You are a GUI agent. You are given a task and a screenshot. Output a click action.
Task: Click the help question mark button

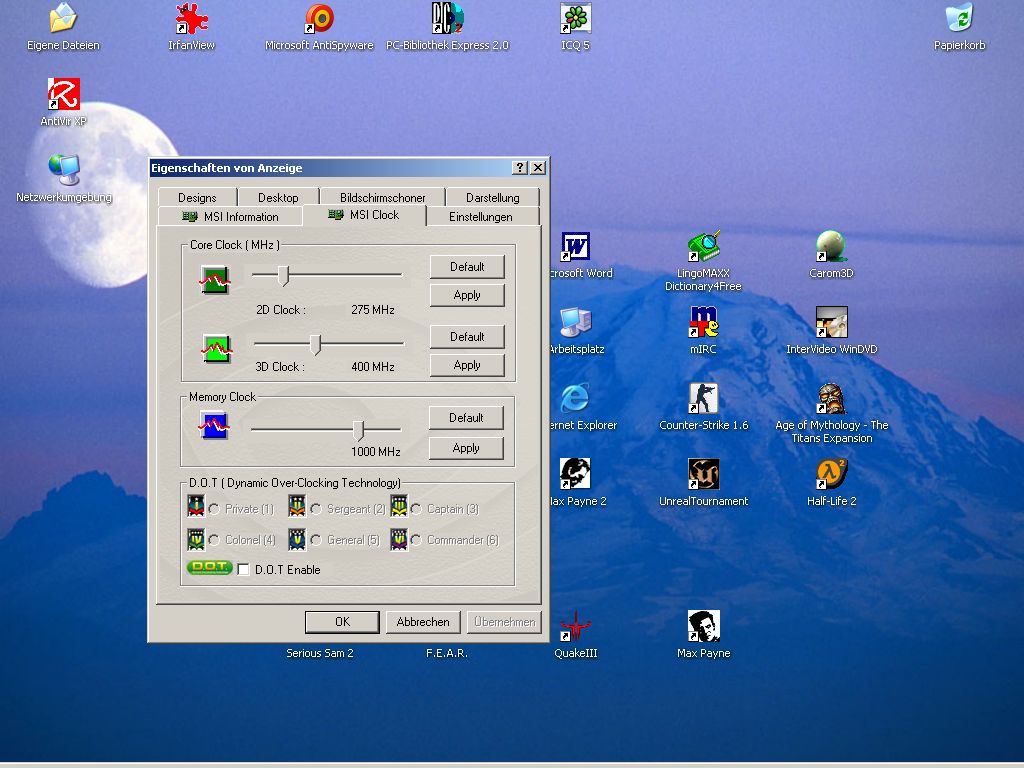point(520,168)
